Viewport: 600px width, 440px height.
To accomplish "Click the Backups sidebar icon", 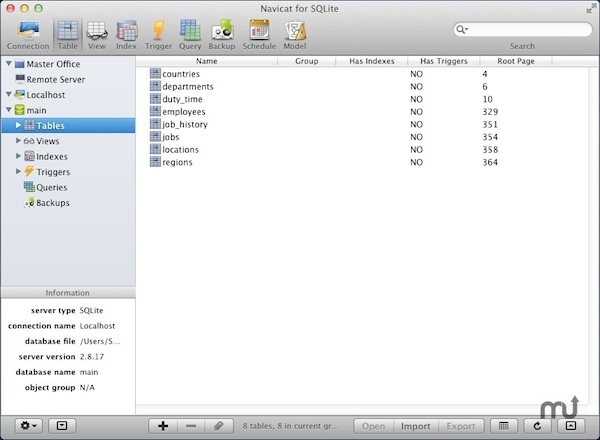I will (29, 202).
